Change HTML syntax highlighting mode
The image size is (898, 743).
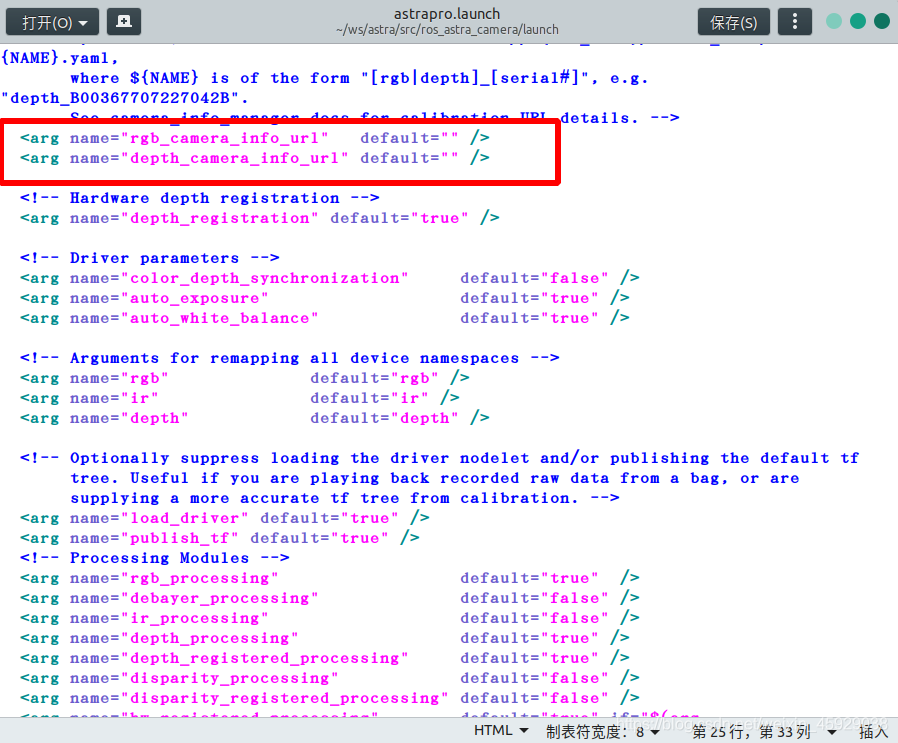click(500, 730)
